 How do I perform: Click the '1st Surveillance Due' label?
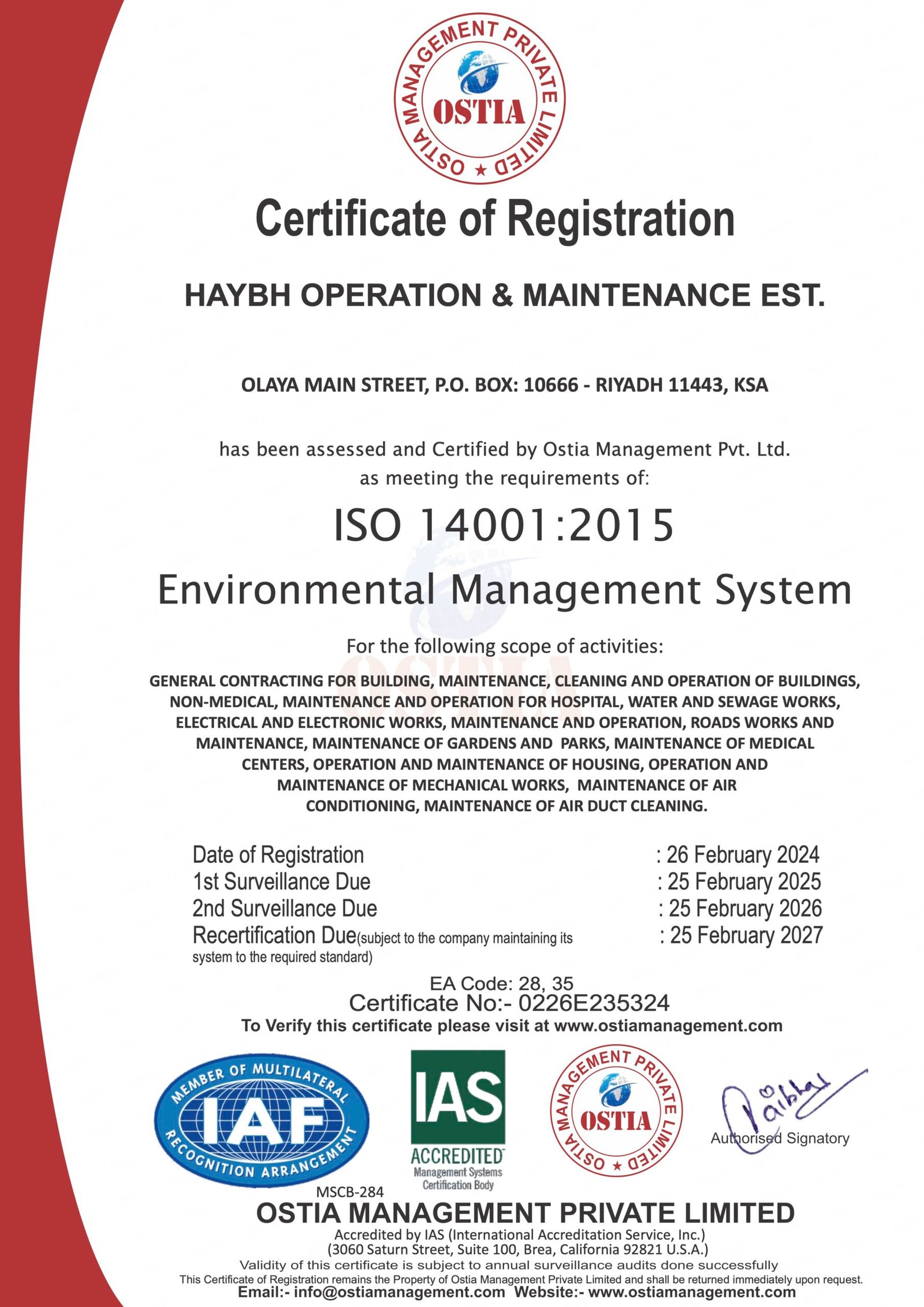point(281,882)
